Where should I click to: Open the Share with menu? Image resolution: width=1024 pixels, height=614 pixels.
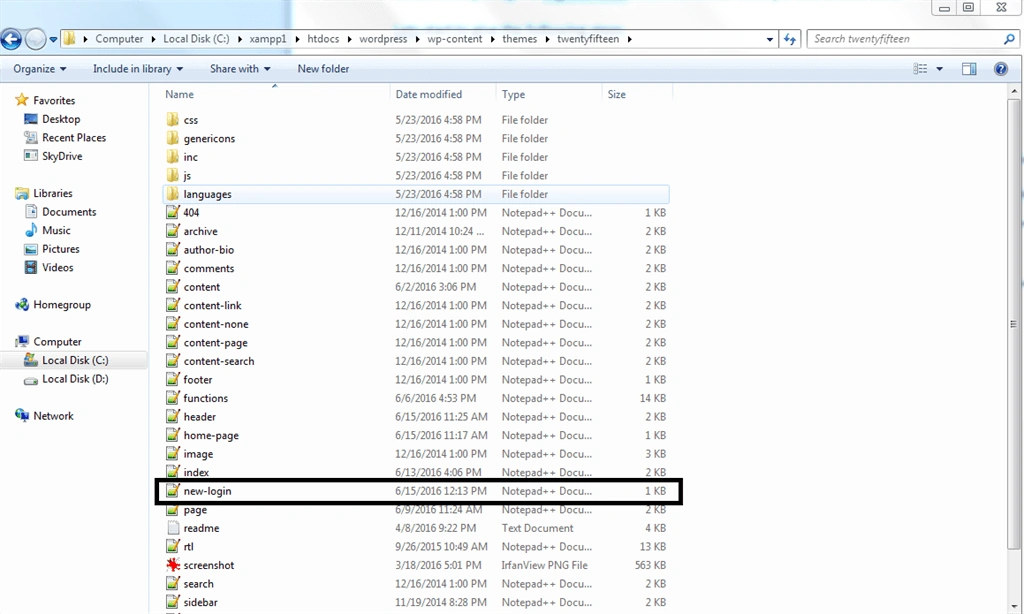click(x=240, y=69)
